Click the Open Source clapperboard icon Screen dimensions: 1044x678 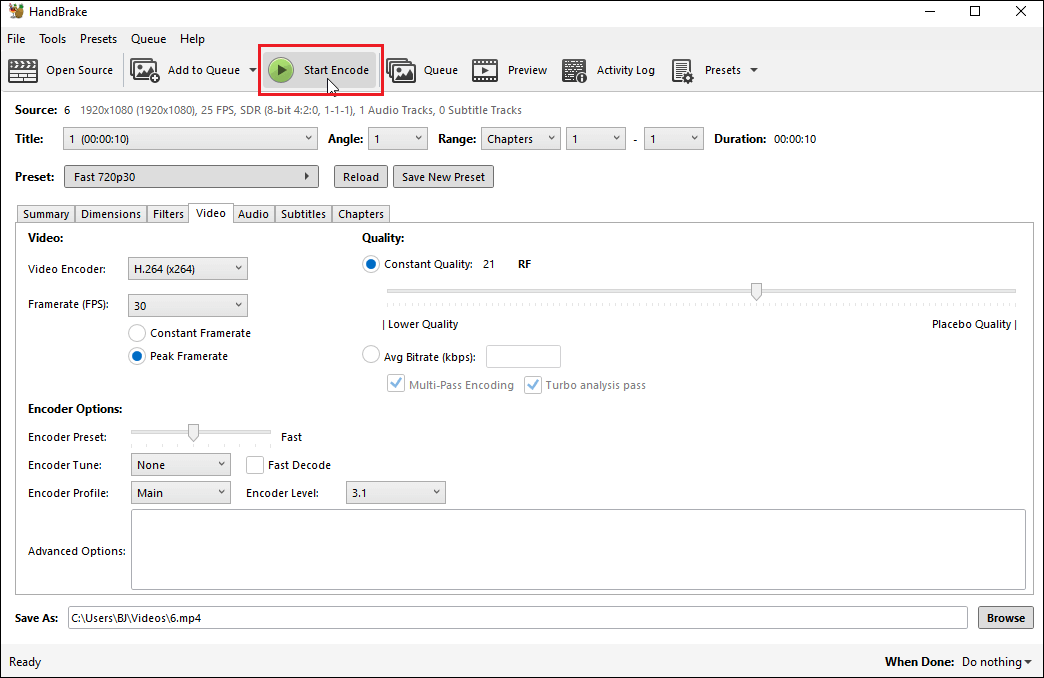coord(23,70)
